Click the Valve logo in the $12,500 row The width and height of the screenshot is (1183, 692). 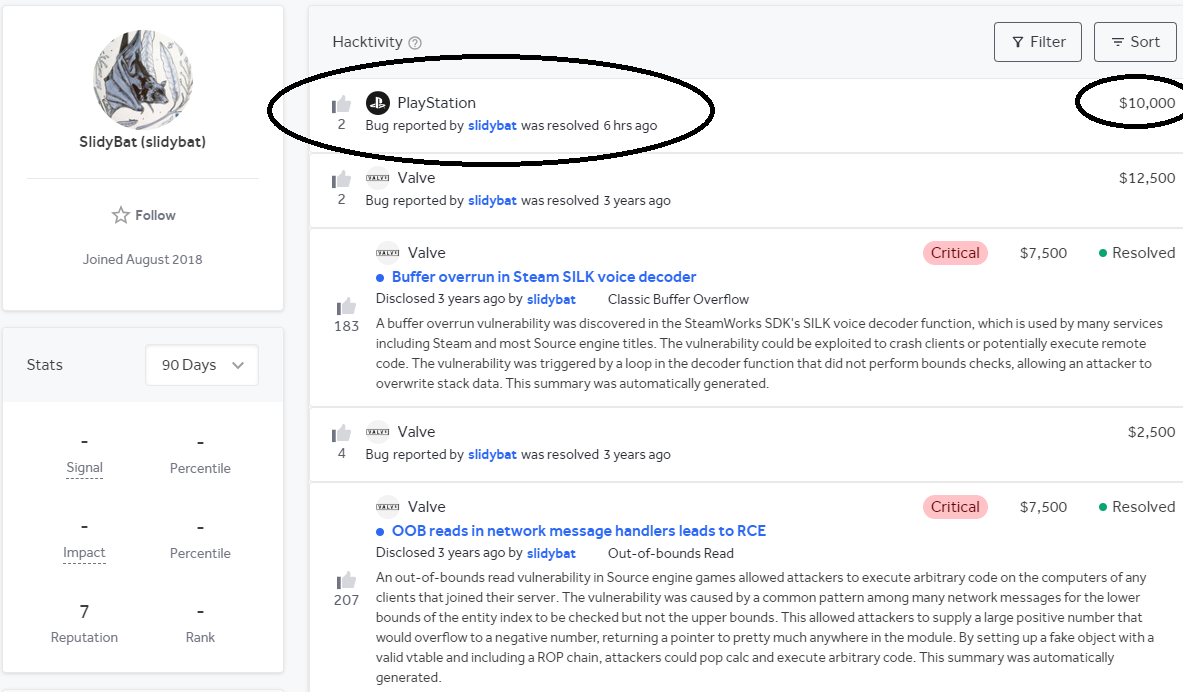click(x=378, y=178)
